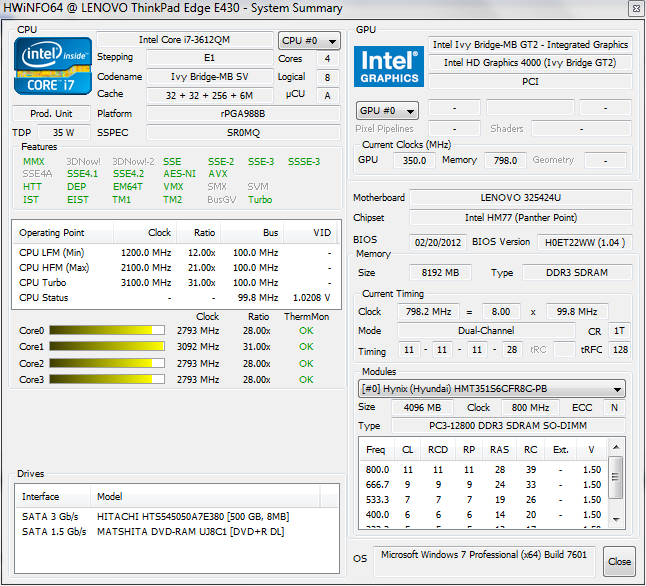646x586 pixels.
Task: Click the Core1 usage bar
Action: coord(107,347)
